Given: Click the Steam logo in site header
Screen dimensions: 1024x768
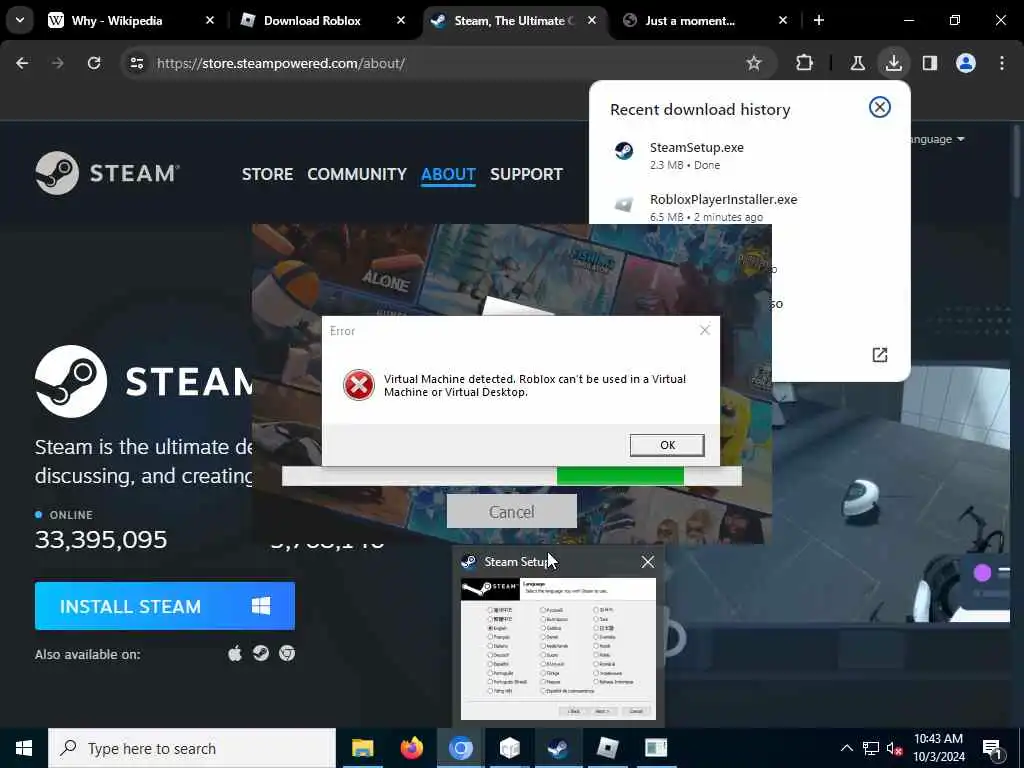Looking at the screenshot, I should pyautogui.click(x=108, y=173).
